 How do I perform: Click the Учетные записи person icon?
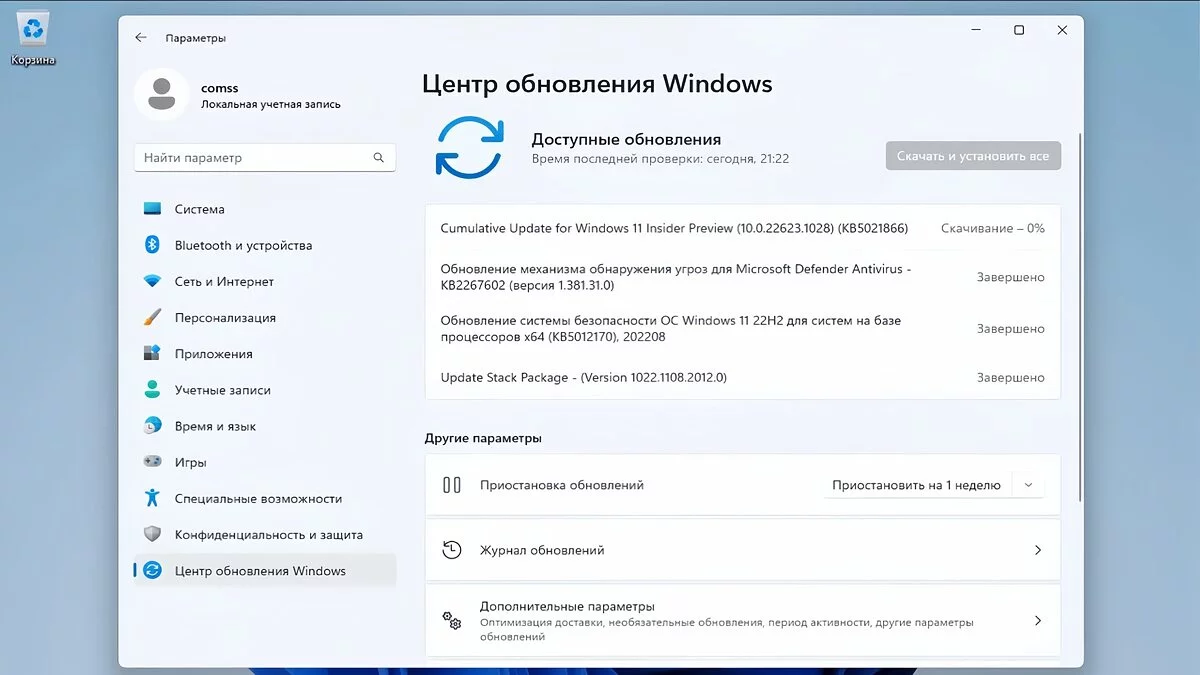point(152,390)
